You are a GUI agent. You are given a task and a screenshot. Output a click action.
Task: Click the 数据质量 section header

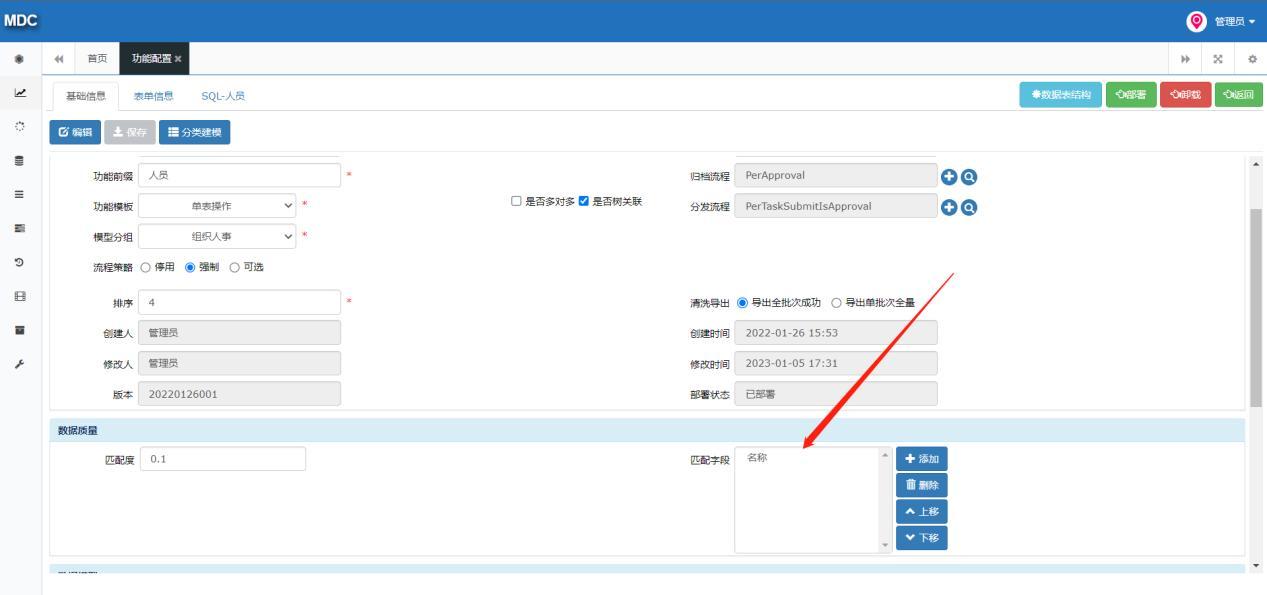[647, 431]
